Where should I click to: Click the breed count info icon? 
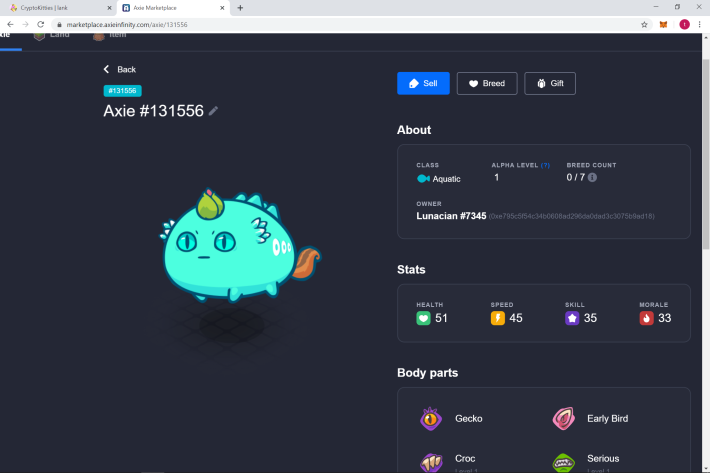pyautogui.click(x=592, y=177)
